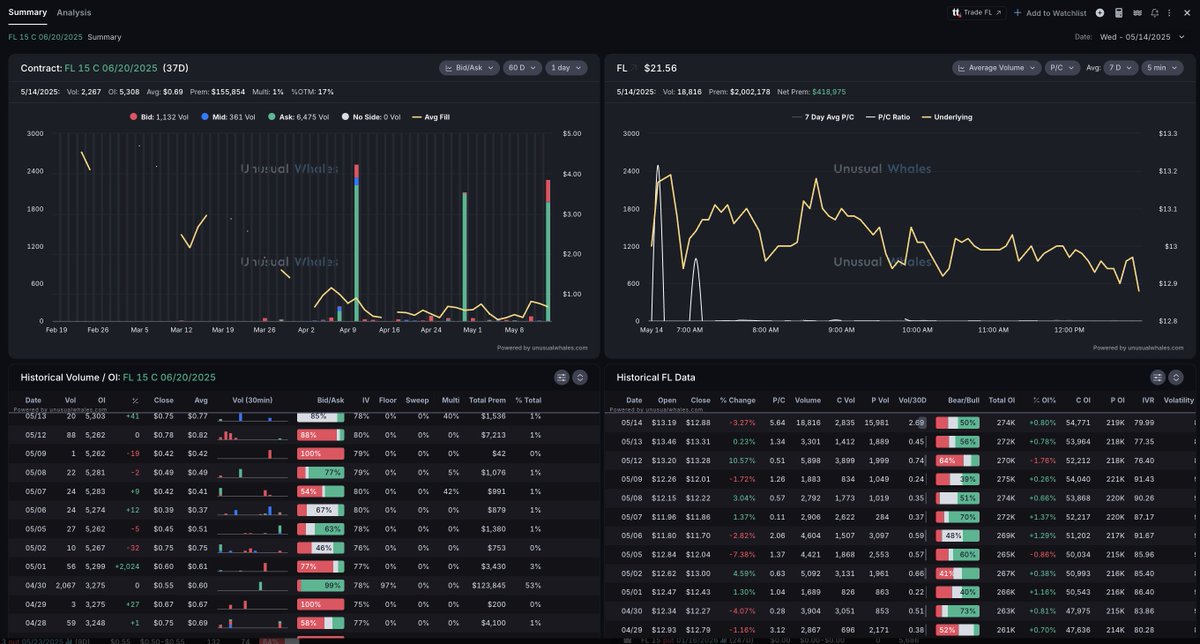1200x644 pixels.
Task: Open the 60 D range dropdown
Action: tap(522, 68)
